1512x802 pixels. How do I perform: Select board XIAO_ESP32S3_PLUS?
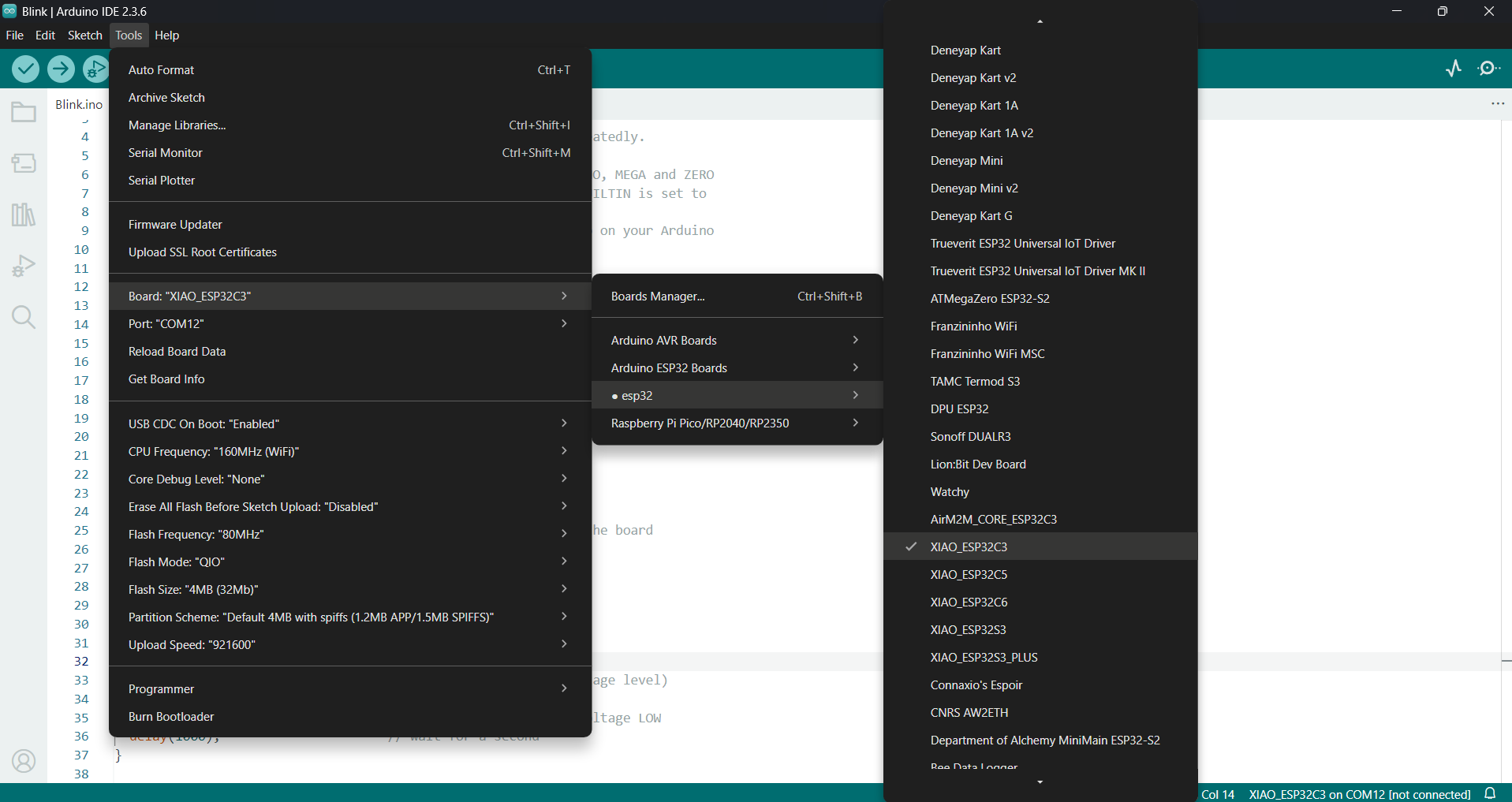click(1040, 657)
